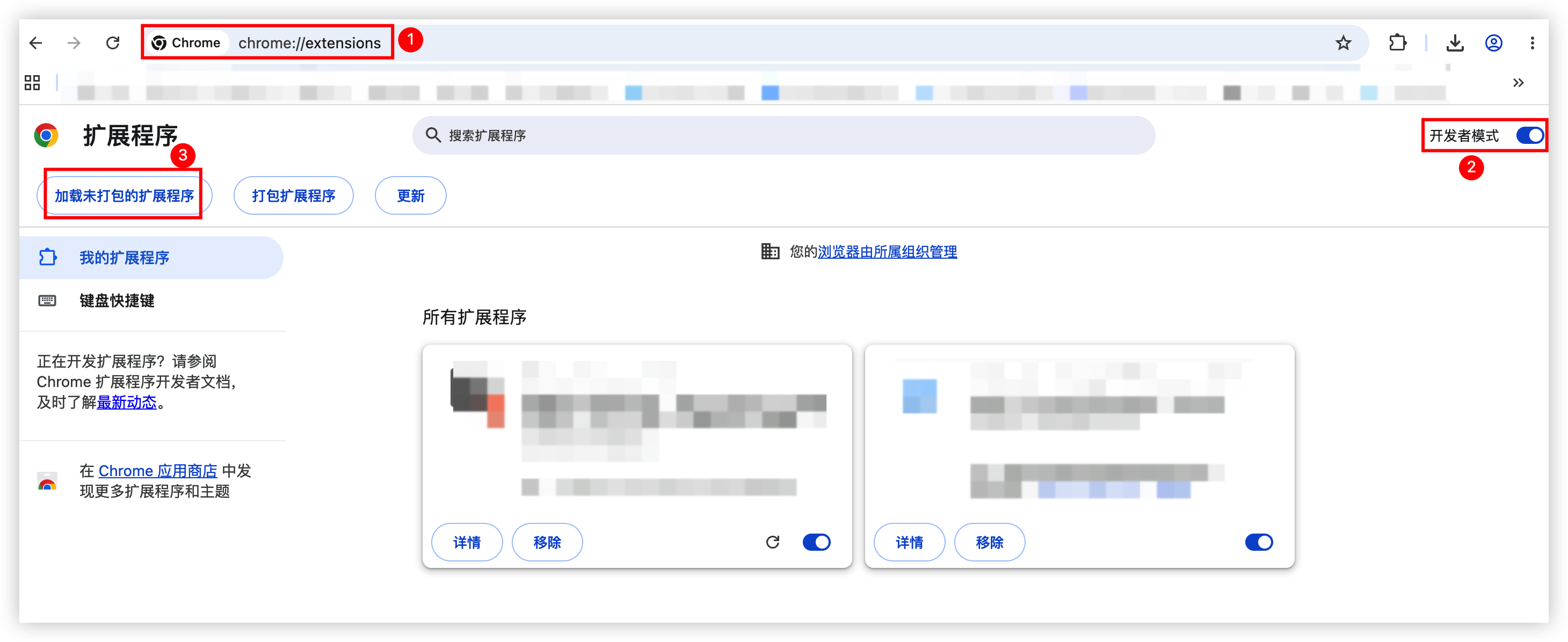Click 打包扩展程序 button
The height and width of the screenshot is (642, 1568).
click(293, 195)
